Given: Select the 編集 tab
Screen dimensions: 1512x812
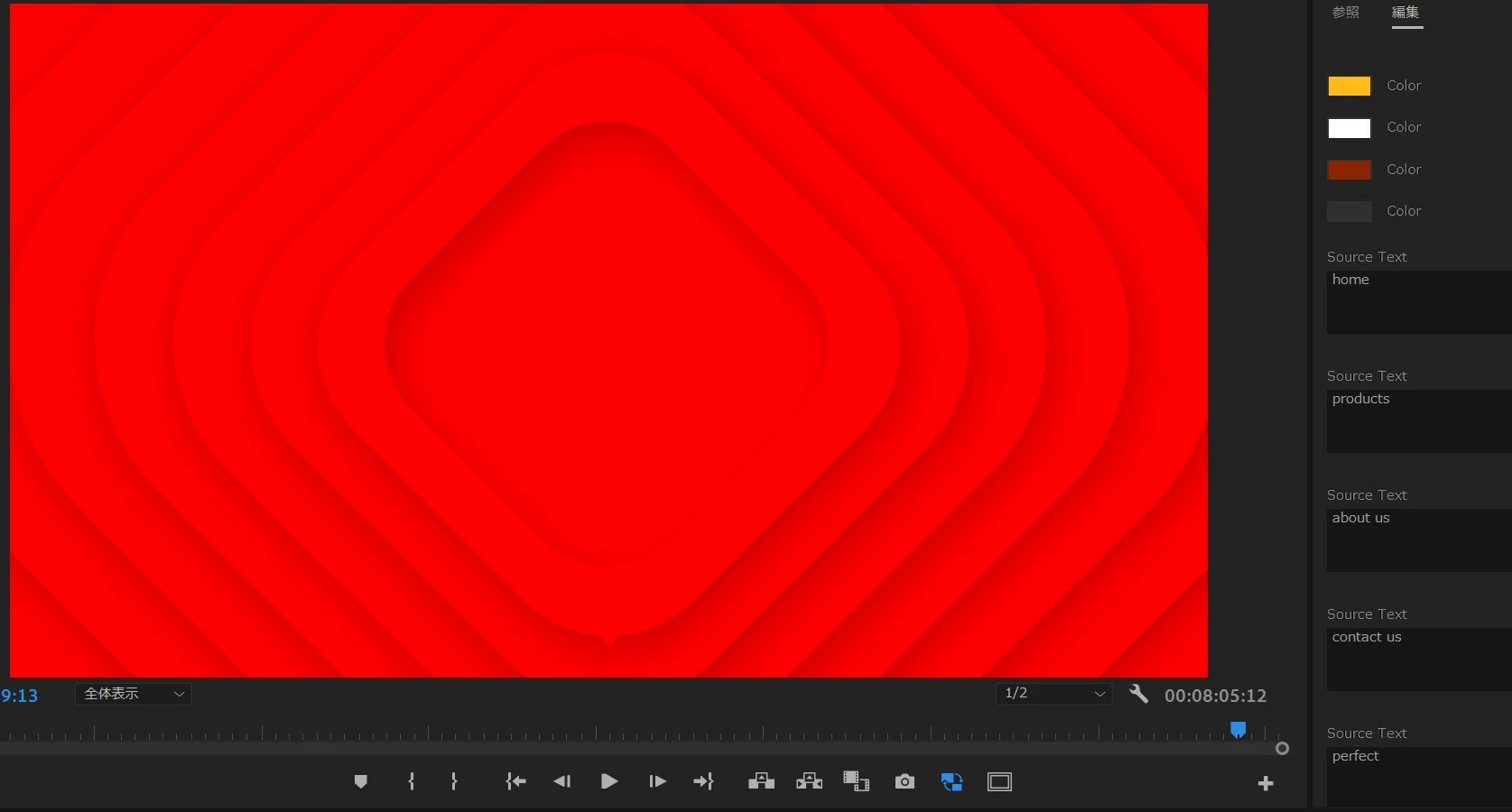Looking at the screenshot, I should 1405,13.
